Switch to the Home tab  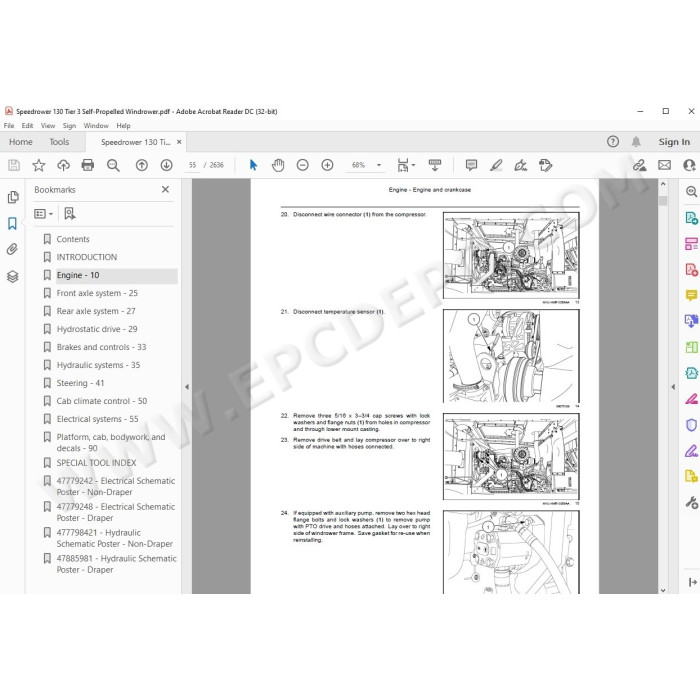coord(21,142)
